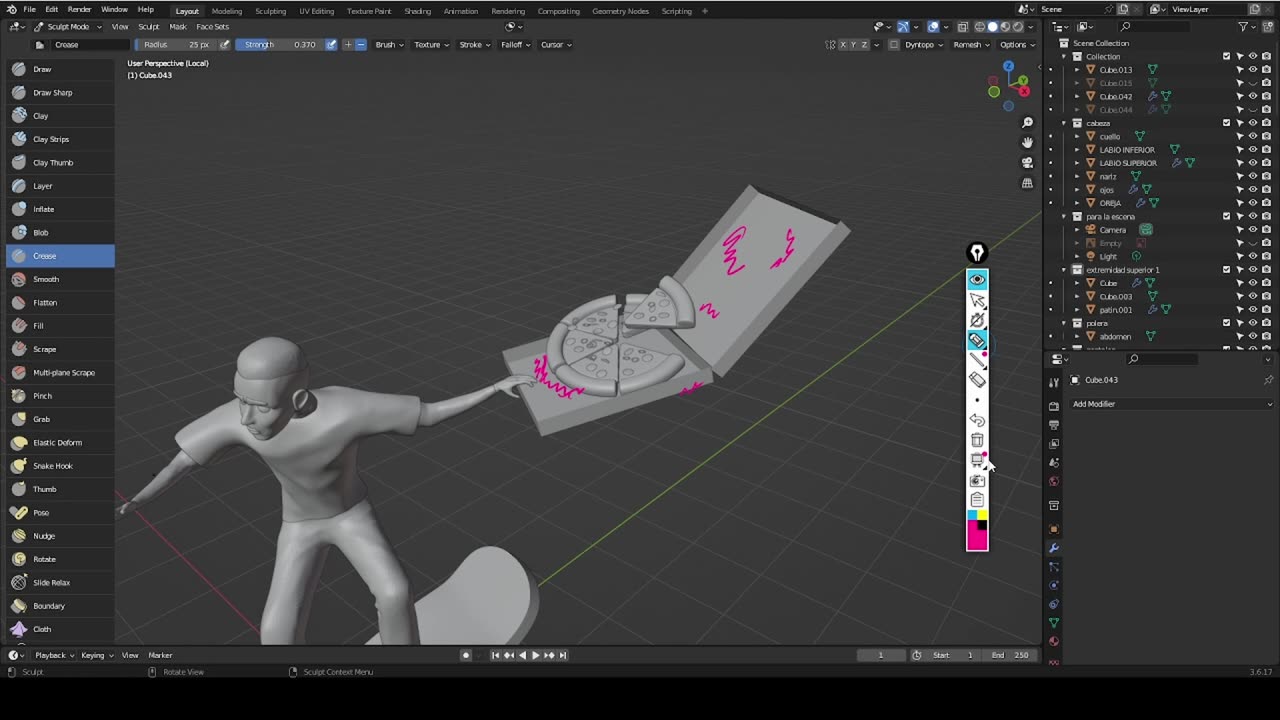Activate the Smooth brush
This screenshot has height=720, width=1280.
point(60,279)
